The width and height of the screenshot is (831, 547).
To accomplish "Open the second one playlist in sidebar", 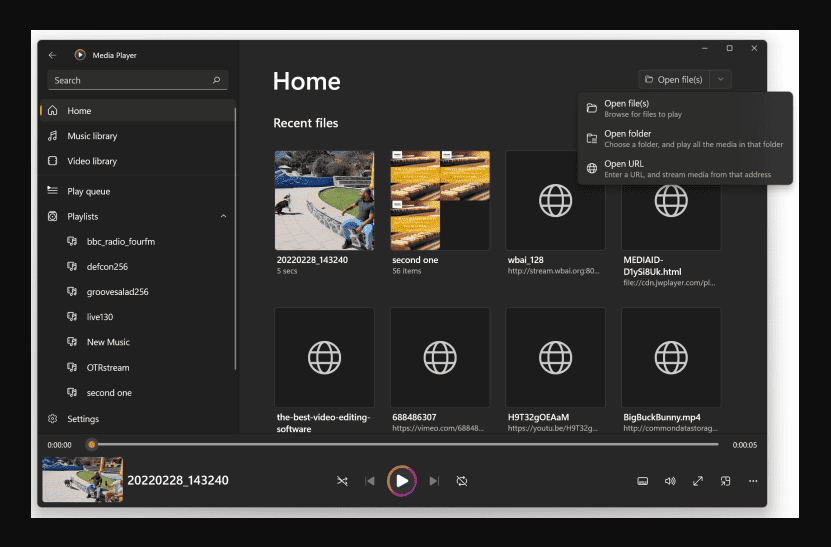I will click(x=138, y=393).
